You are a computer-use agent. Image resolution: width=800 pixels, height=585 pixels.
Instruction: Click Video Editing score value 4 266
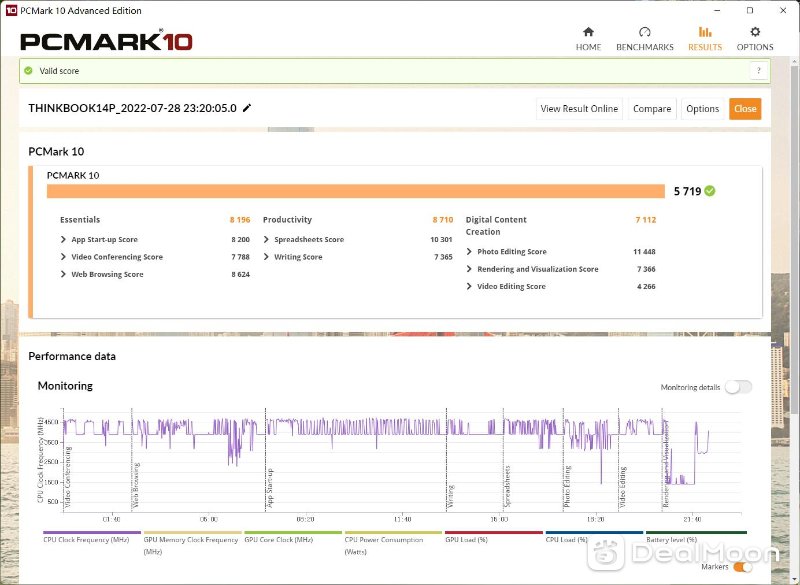(x=646, y=286)
